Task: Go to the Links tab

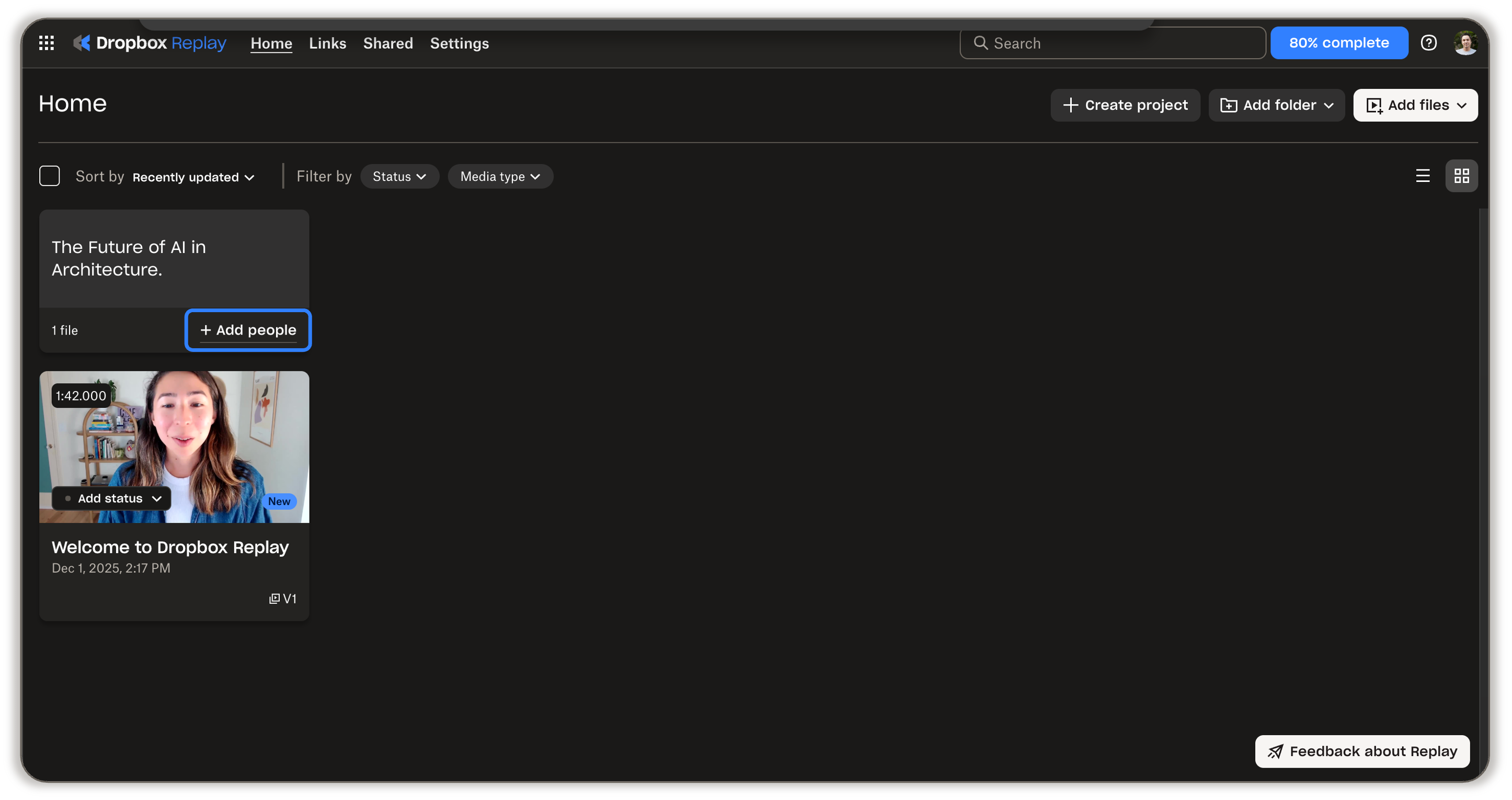Action: coord(327,43)
